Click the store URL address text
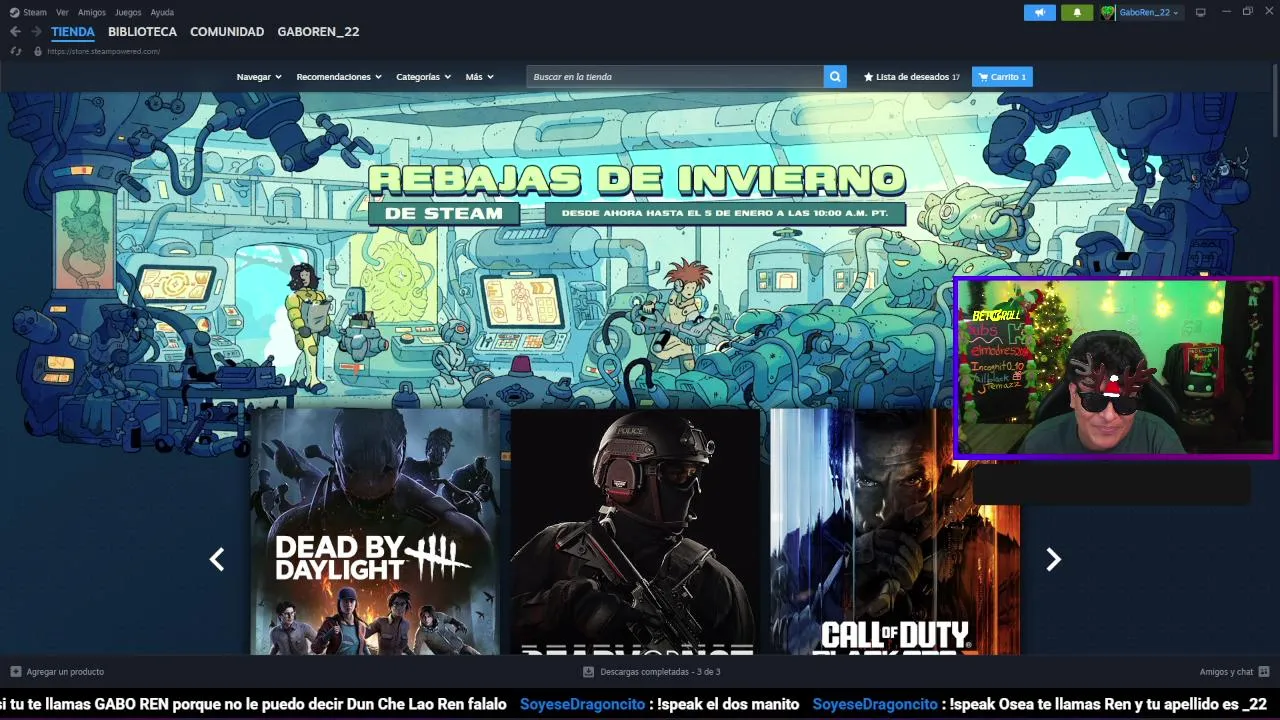The image size is (1280, 720). coord(103,51)
